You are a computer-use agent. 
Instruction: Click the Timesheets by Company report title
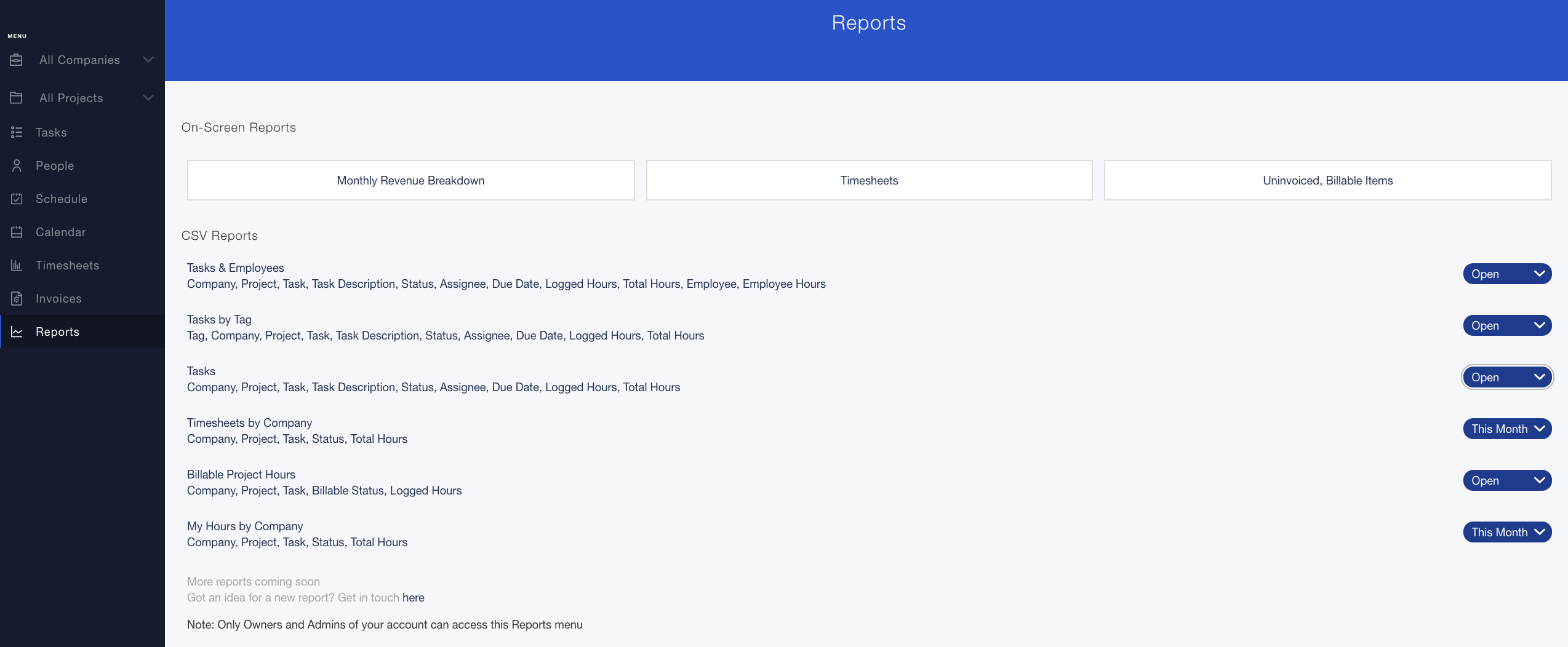click(x=249, y=423)
